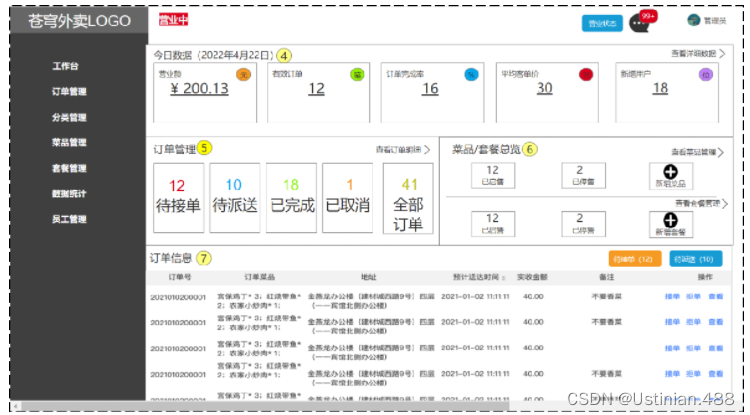Switch to the orange 待接单 (12) tab
Viewport: 750px width, 415px height.
pos(635,259)
